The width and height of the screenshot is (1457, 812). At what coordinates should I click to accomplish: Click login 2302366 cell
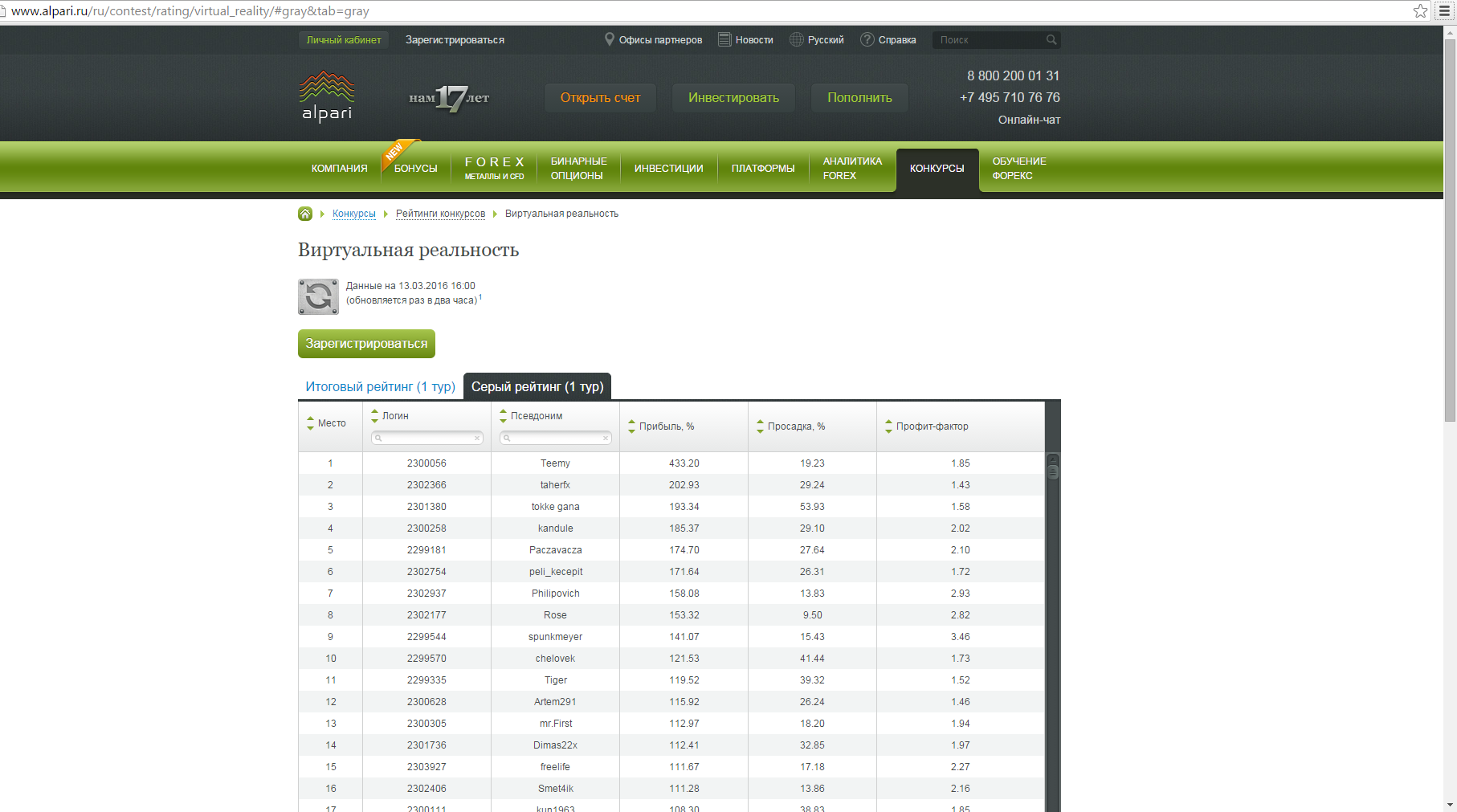pos(426,485)
